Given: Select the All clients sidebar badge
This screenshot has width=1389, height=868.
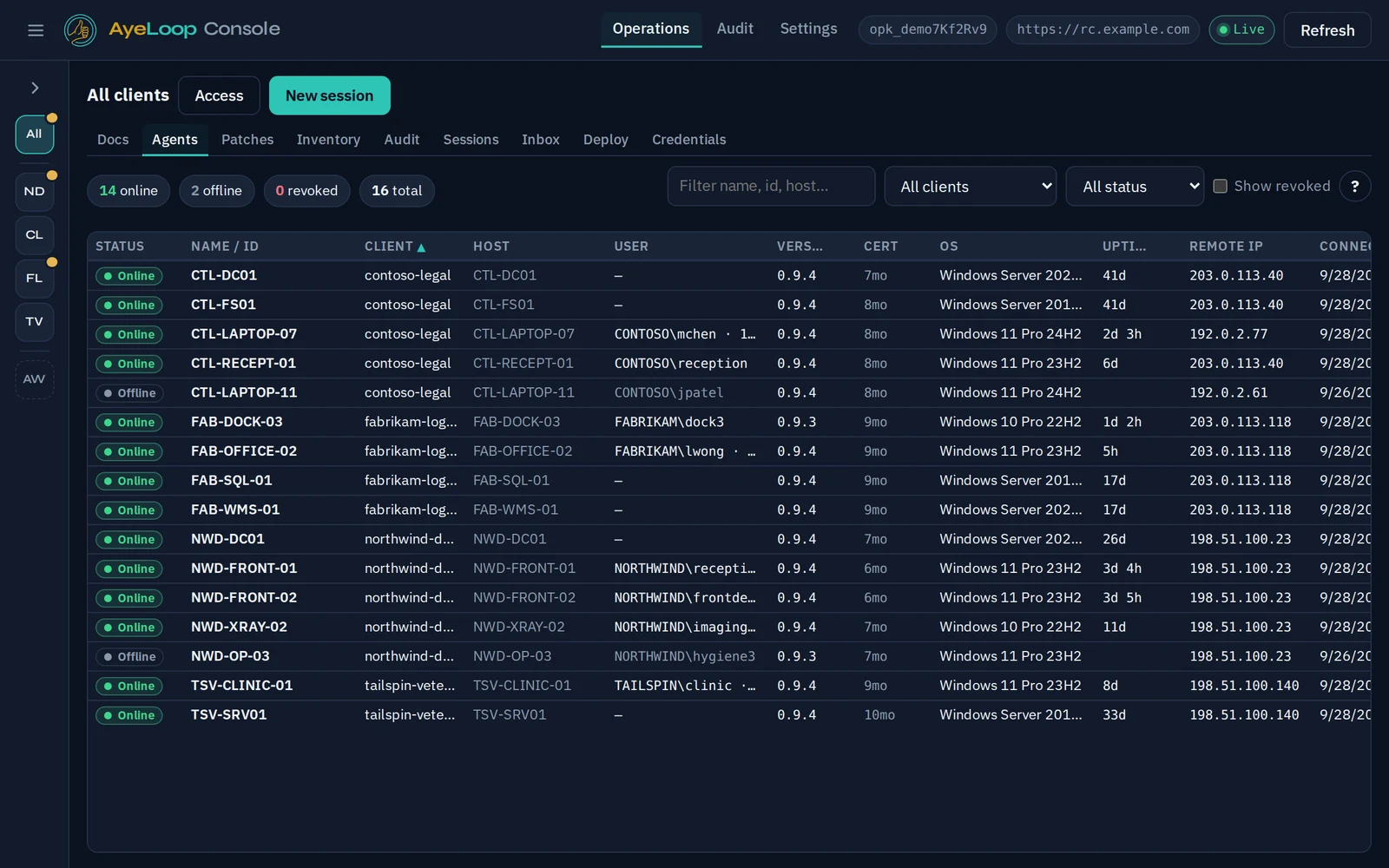Looking at the screenshot, I should point(35,134).
